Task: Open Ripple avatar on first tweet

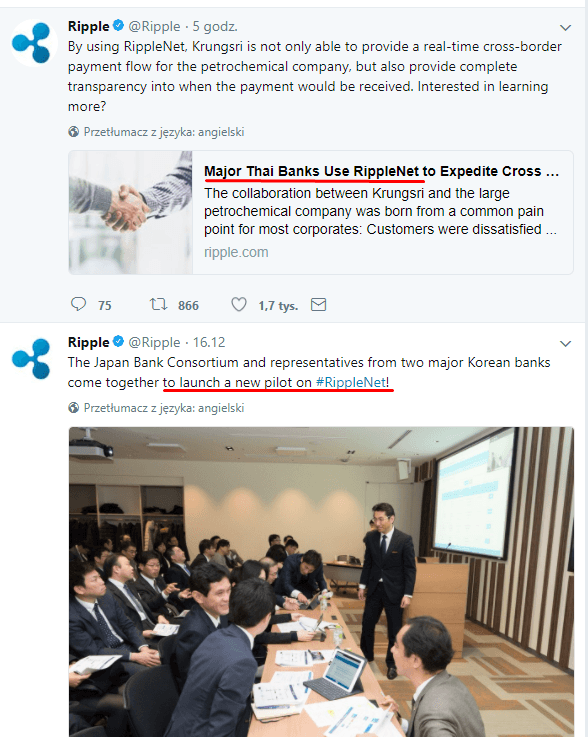Action: [x=32, y=43]
